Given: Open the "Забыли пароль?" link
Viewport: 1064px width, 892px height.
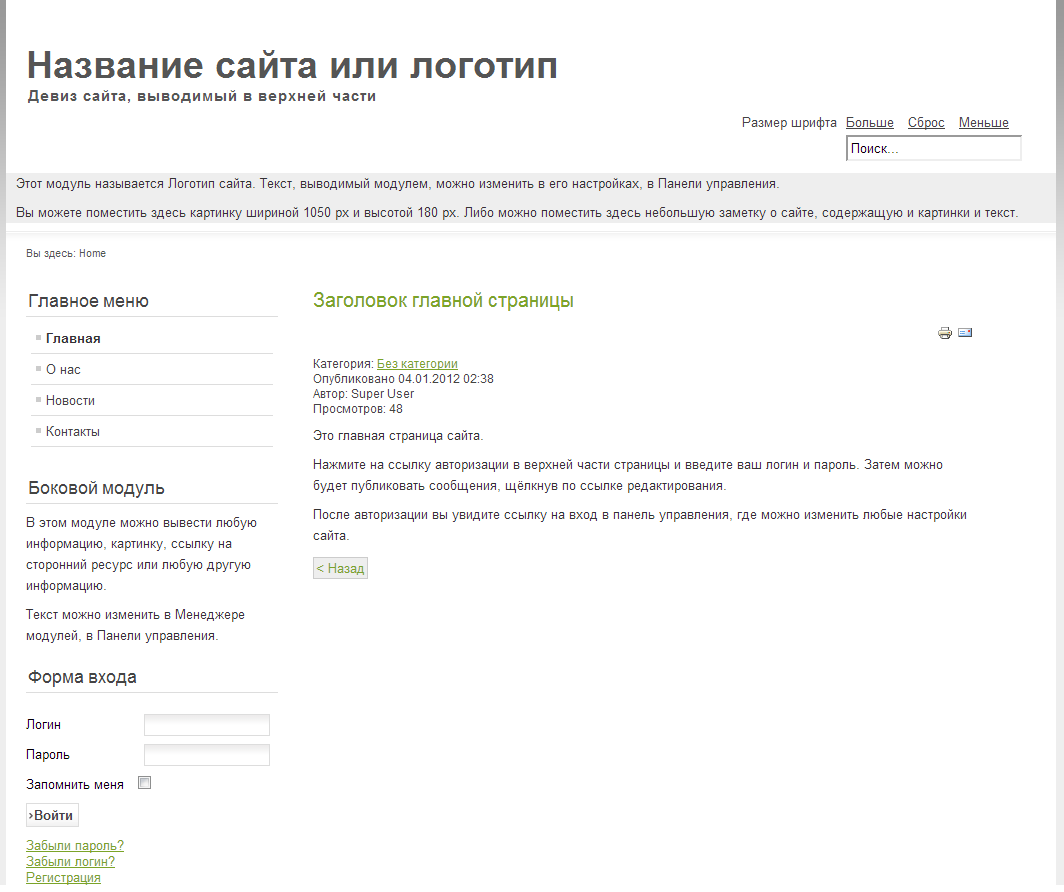Looking at the screenshot, I should (x=75, y=846).
